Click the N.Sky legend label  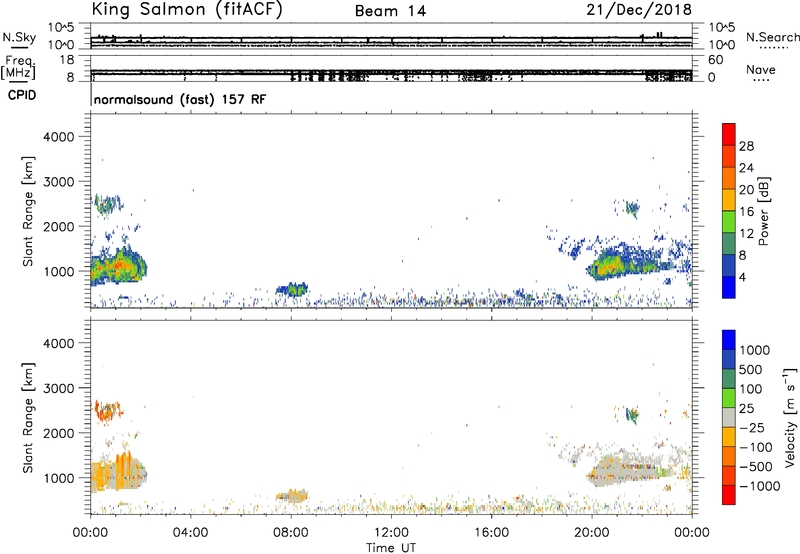19,38
